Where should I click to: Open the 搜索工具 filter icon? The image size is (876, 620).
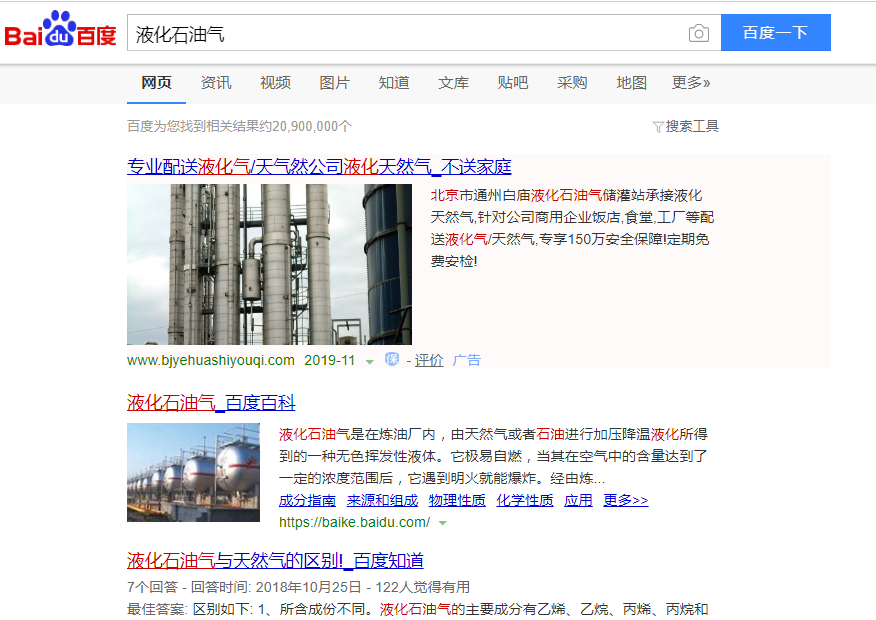click(x=658, y=127)
